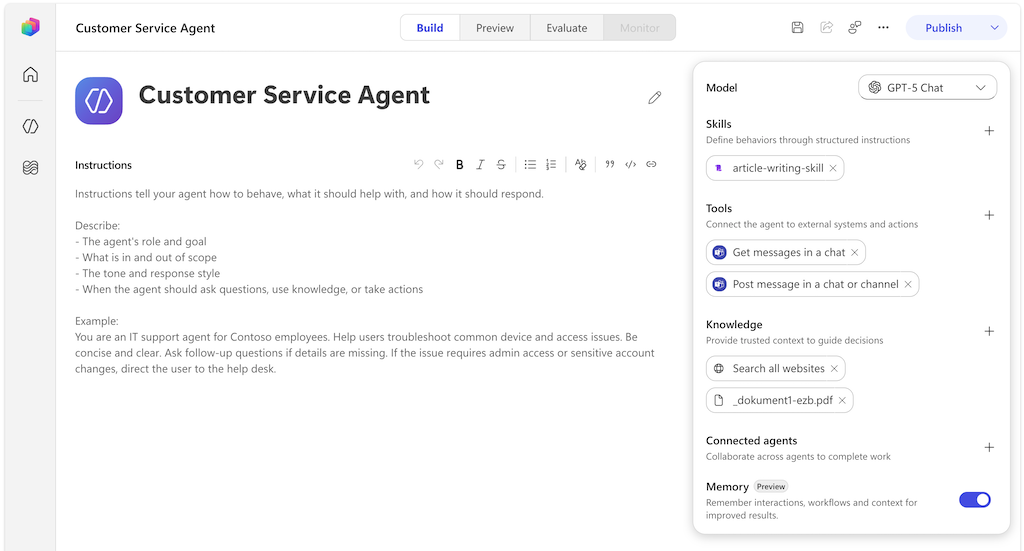Insert a bulleted list
This screenshot has width=1024, height=551.
click(530, 165)
